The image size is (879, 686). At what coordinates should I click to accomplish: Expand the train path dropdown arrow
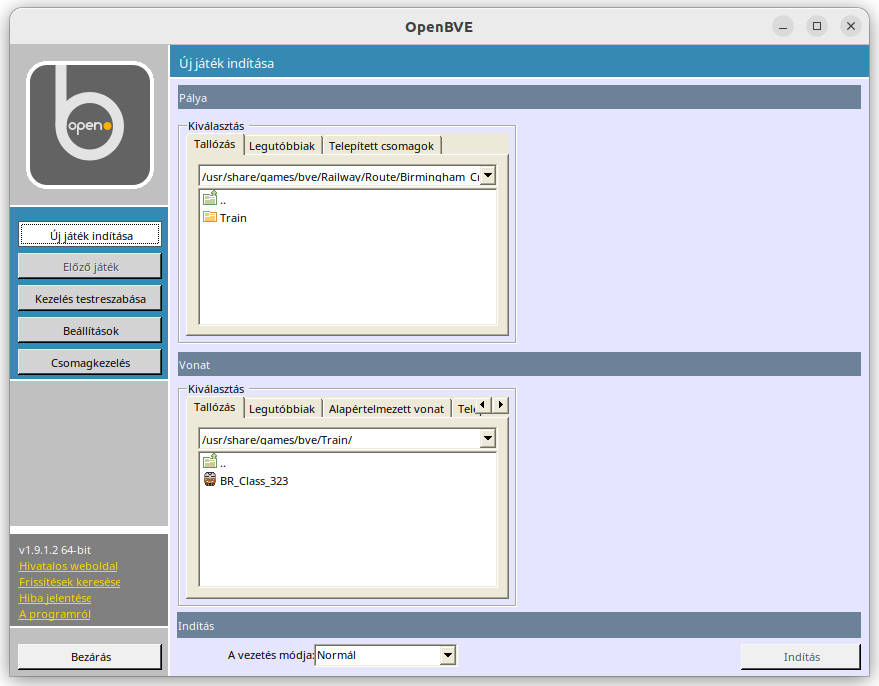click(x=488, y=438)
